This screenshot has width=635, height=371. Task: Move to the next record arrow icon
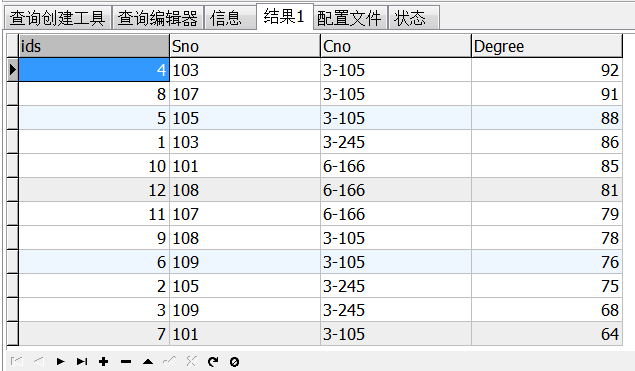60,361
